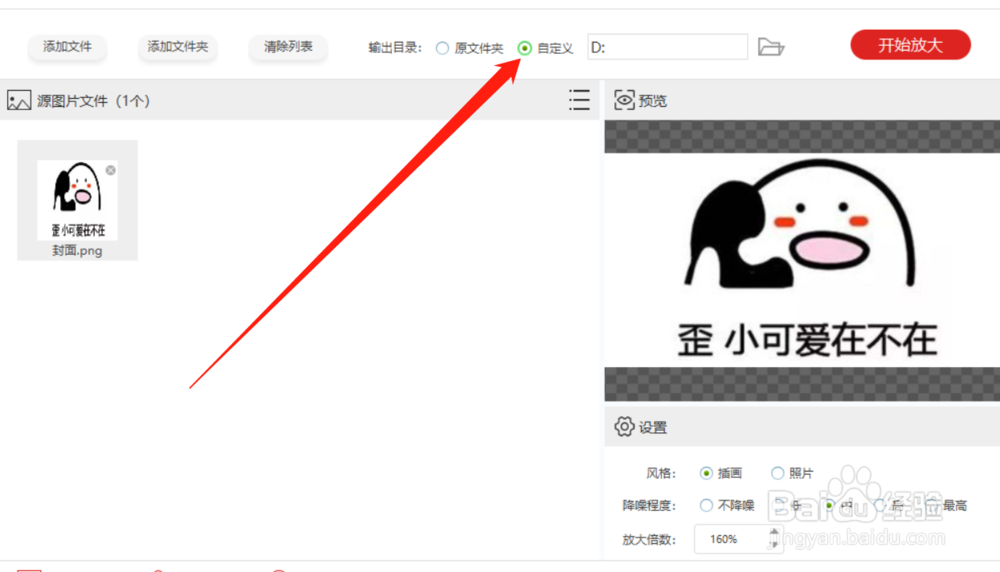Click the 风格 label
This screenshot has height=572, width=1000.
[x=661, y=473]
